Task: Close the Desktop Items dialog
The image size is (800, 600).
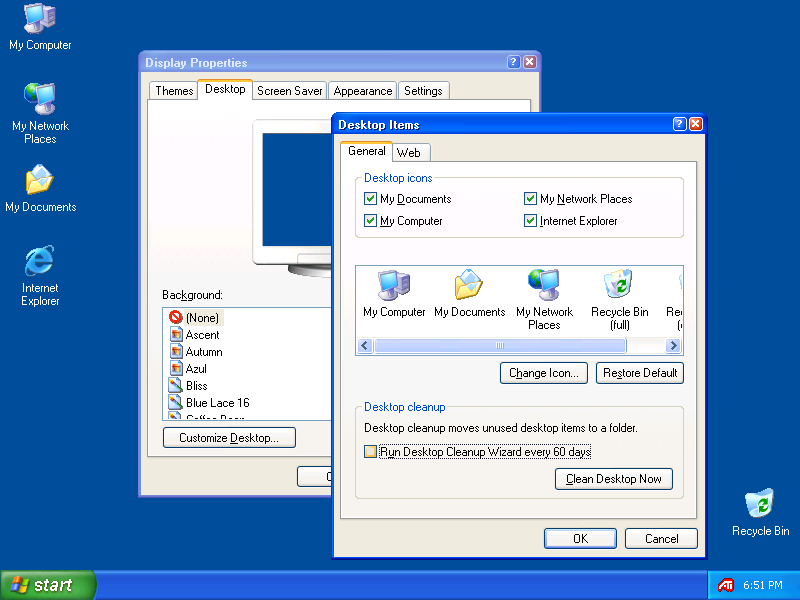Action: (695, 124)
